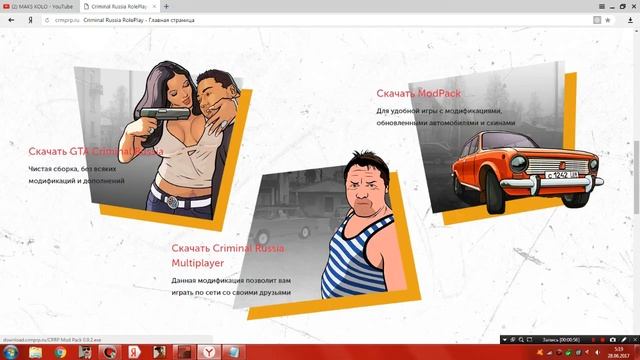Click the page vertical scrollbar thumb
This screenshot has height=360, width=640.
[x=636, y=177]
